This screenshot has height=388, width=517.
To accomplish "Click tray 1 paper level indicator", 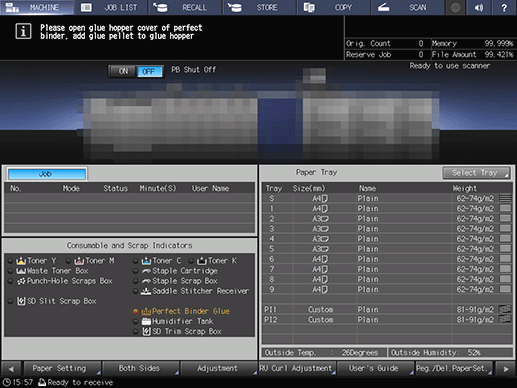I will pos(506,208).
